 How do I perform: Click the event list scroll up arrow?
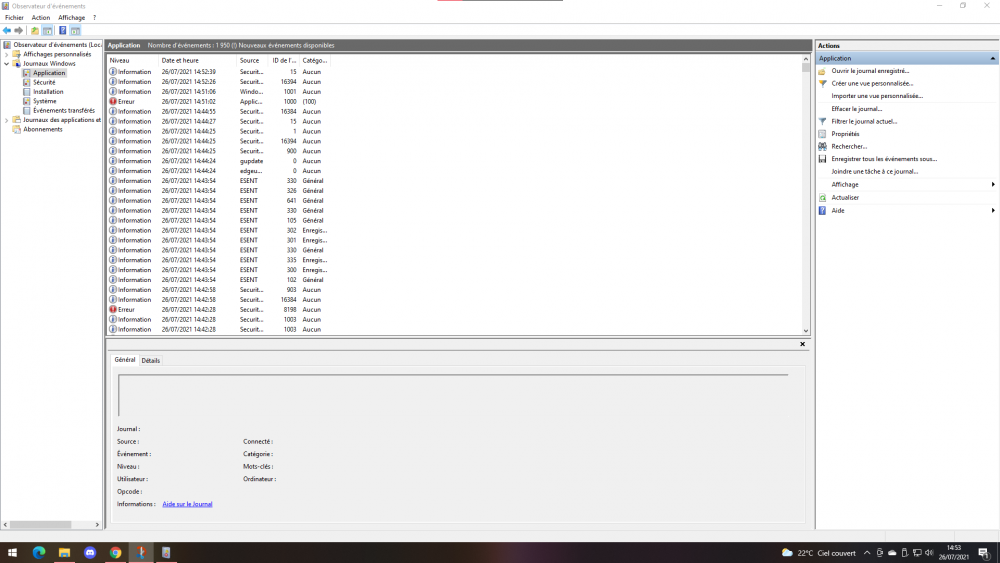point(806,59)
